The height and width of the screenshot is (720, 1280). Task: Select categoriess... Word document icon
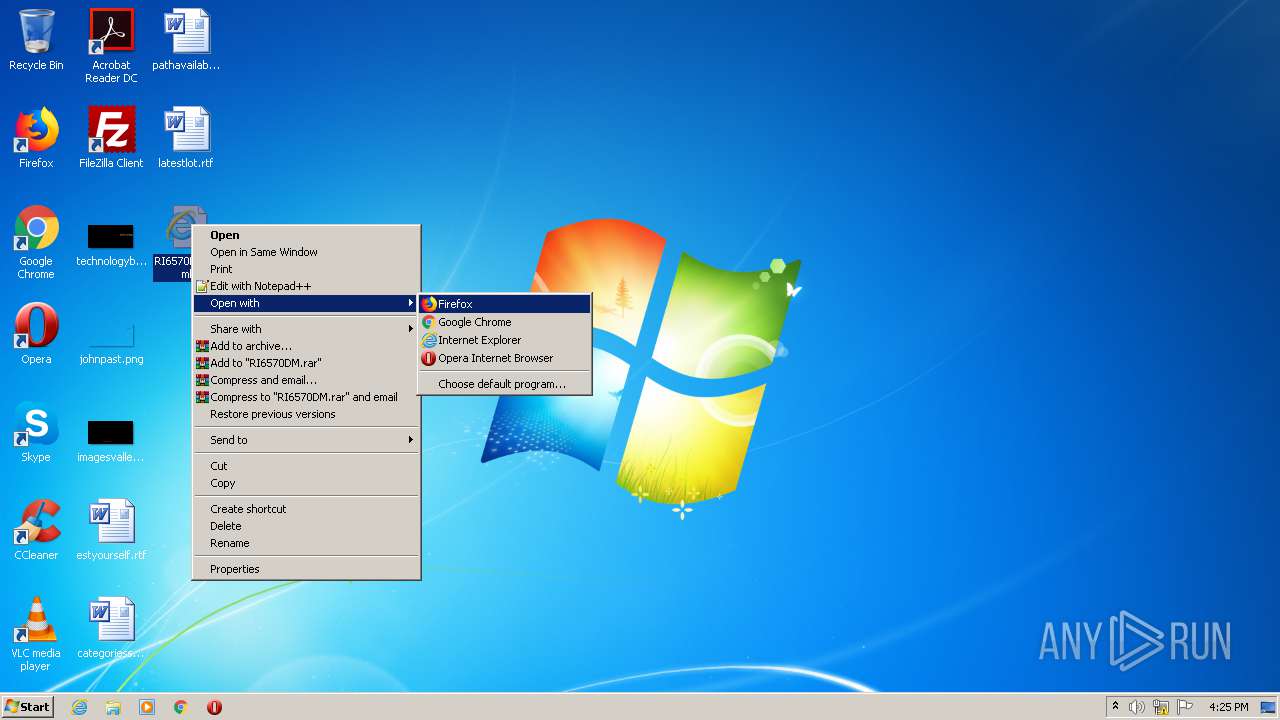[111, 628]
